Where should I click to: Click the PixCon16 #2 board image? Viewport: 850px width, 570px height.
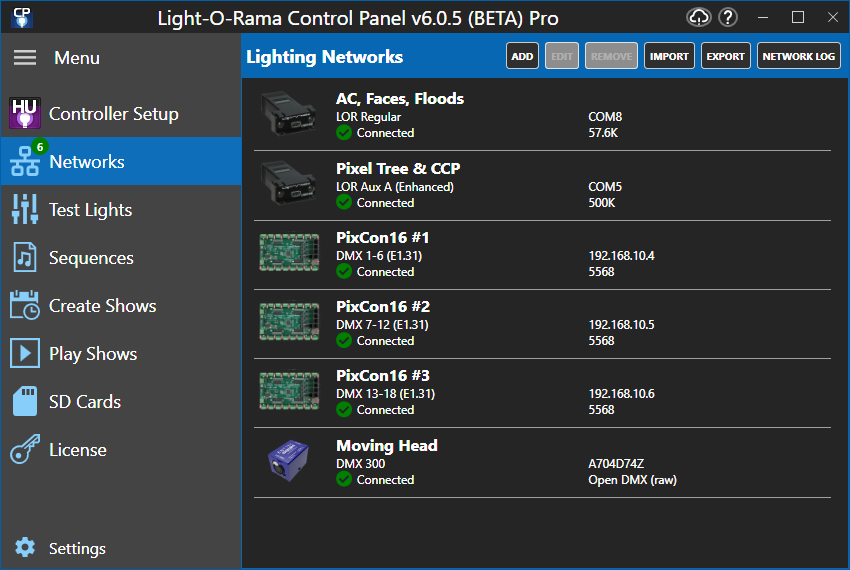[289, 321]
